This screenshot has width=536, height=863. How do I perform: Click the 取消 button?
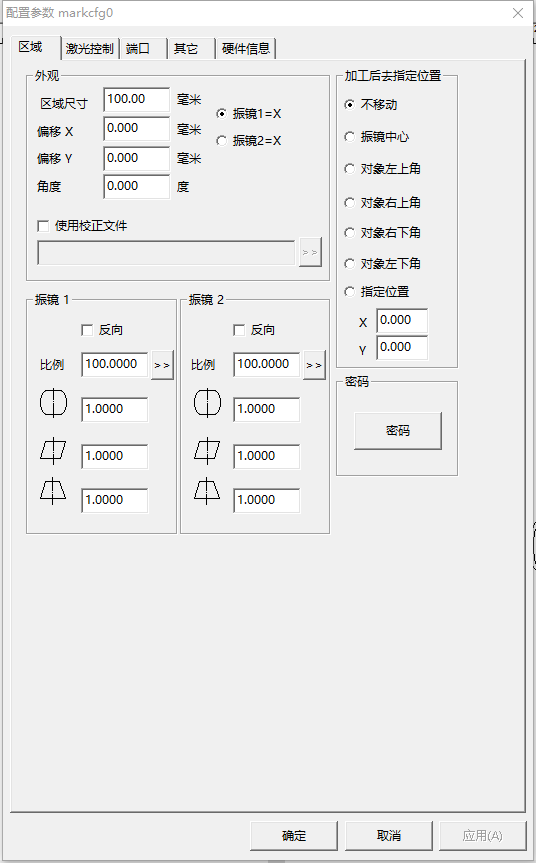389,835
